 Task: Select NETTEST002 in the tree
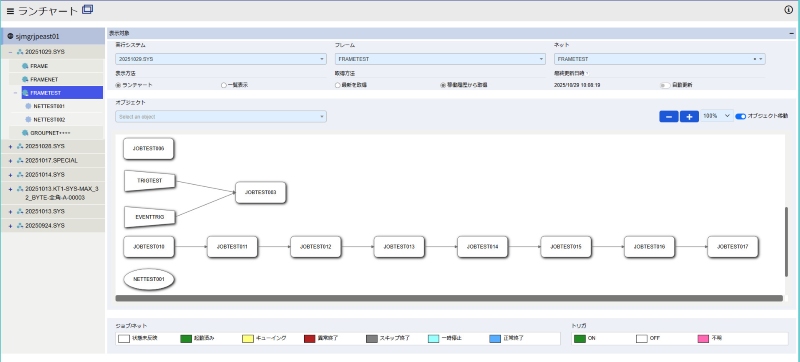[x=49, y=119]
